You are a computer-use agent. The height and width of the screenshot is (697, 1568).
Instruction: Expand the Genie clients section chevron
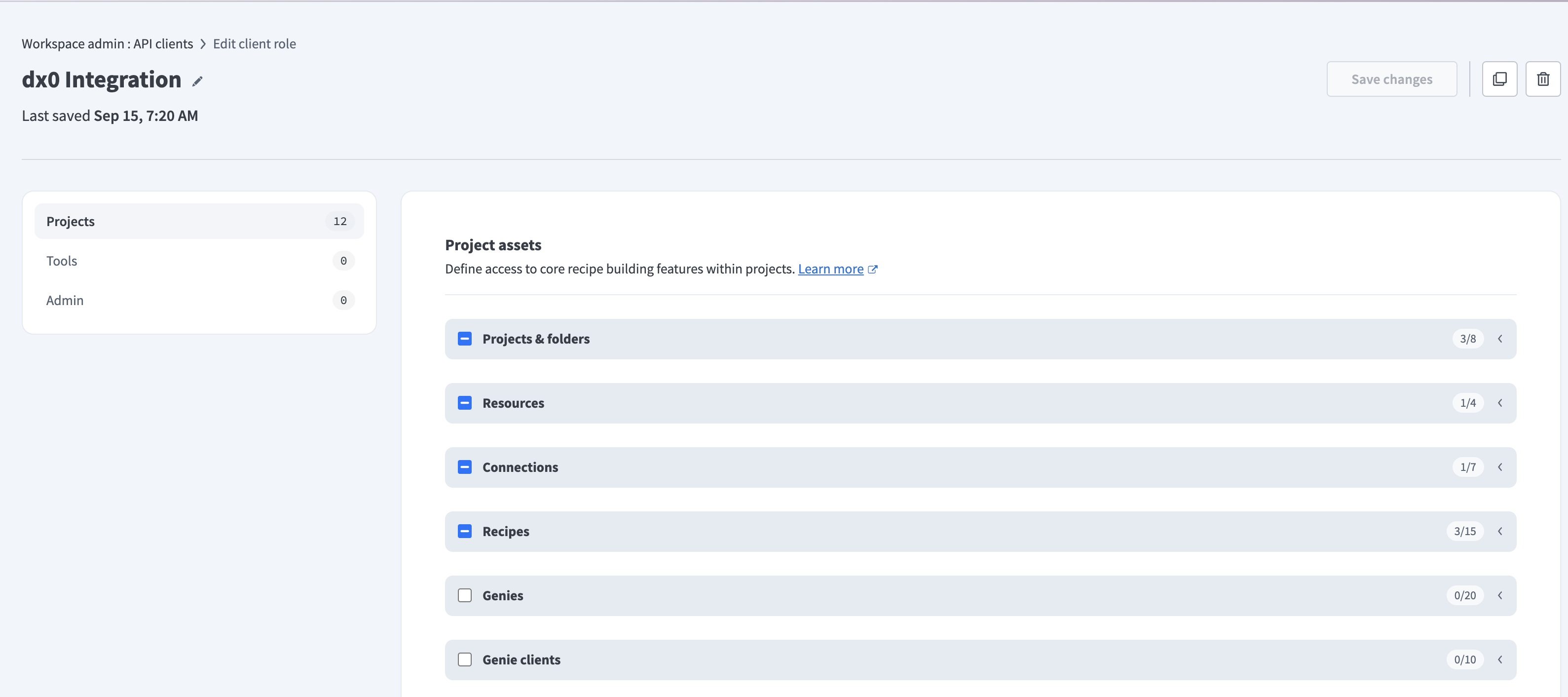(x=1500, y=660)
